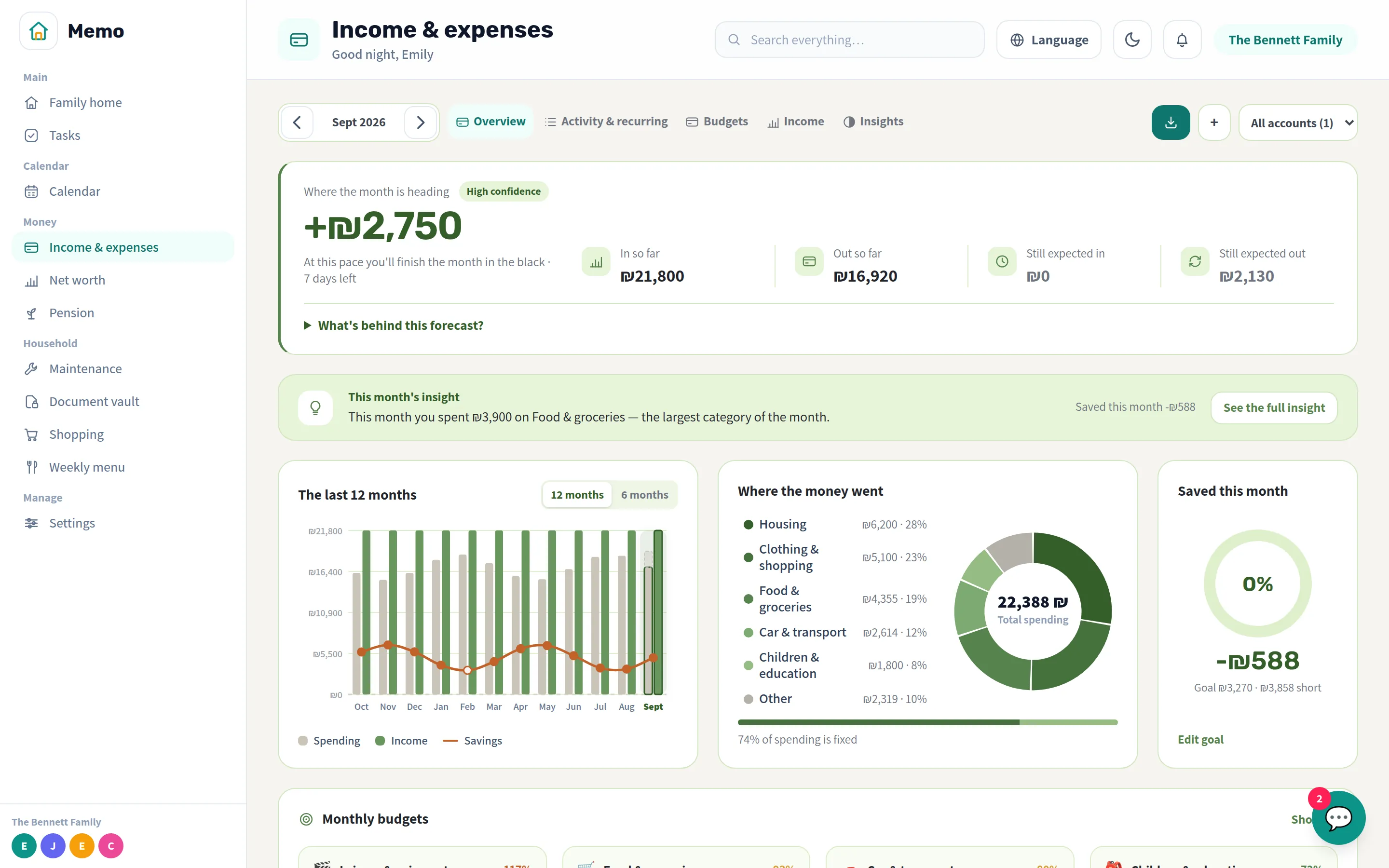Select the Overview tab
The image size is (1389, 868).
[491, 122]
